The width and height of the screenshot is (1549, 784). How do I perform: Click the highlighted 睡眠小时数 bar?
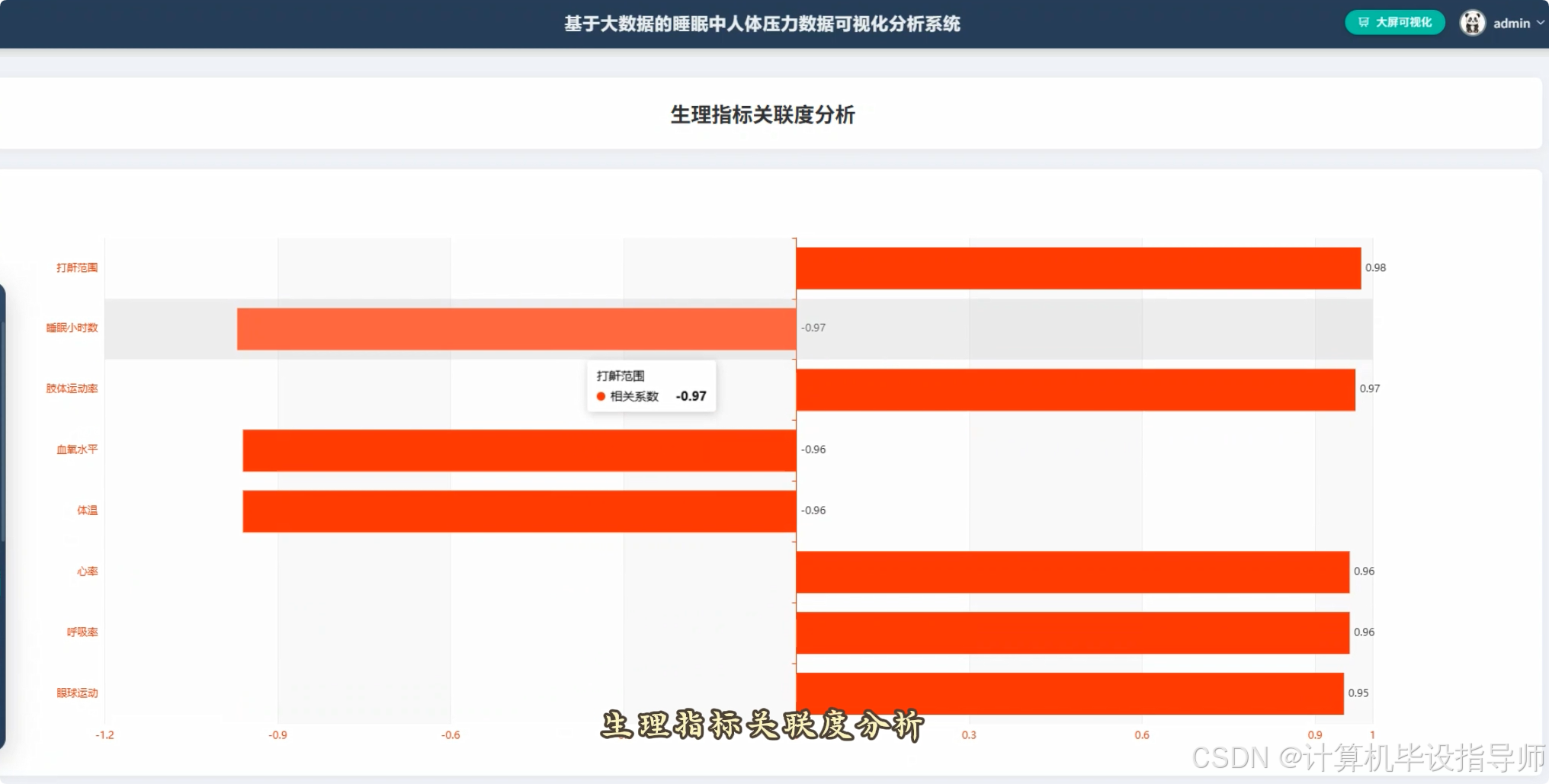point(517,329)
